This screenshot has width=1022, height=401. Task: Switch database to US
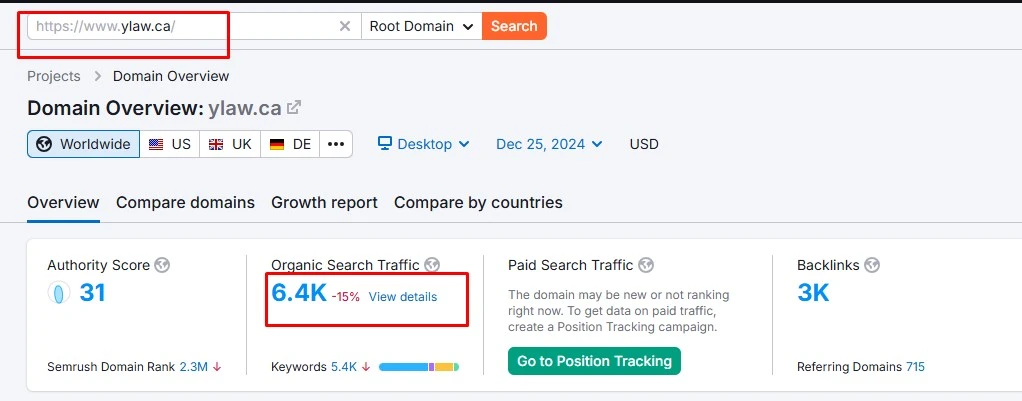coord(169,144)
